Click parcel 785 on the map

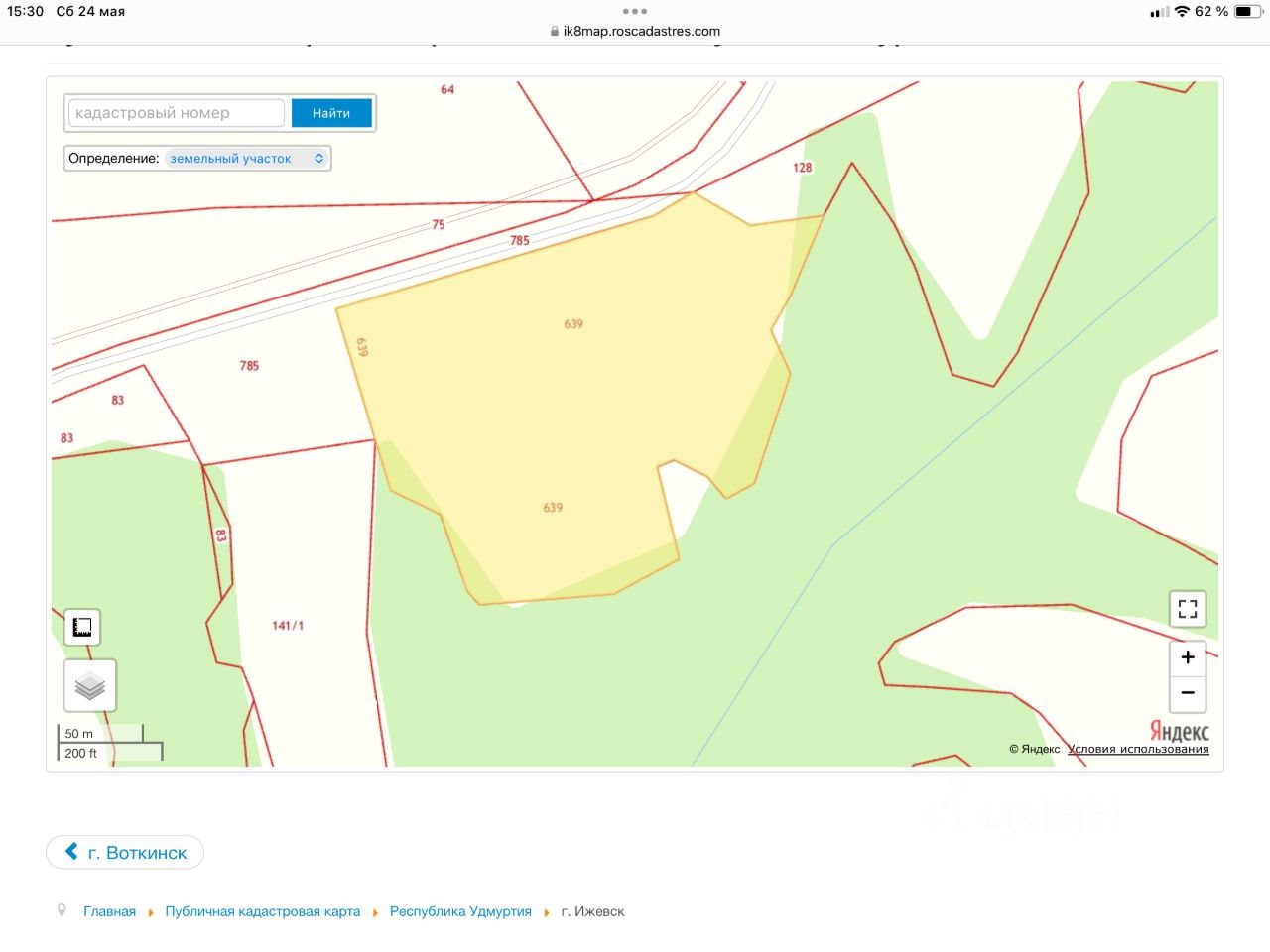tap(249, 366)
